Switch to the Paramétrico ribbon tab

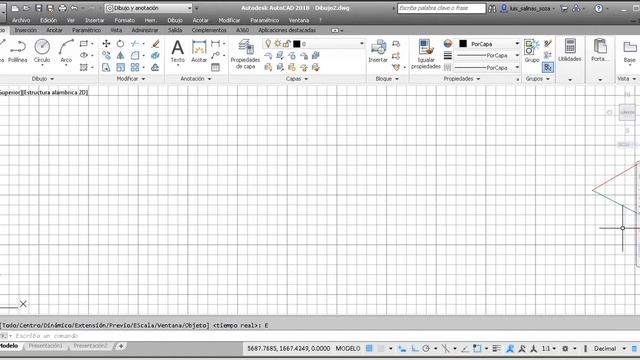pos(87,30)
